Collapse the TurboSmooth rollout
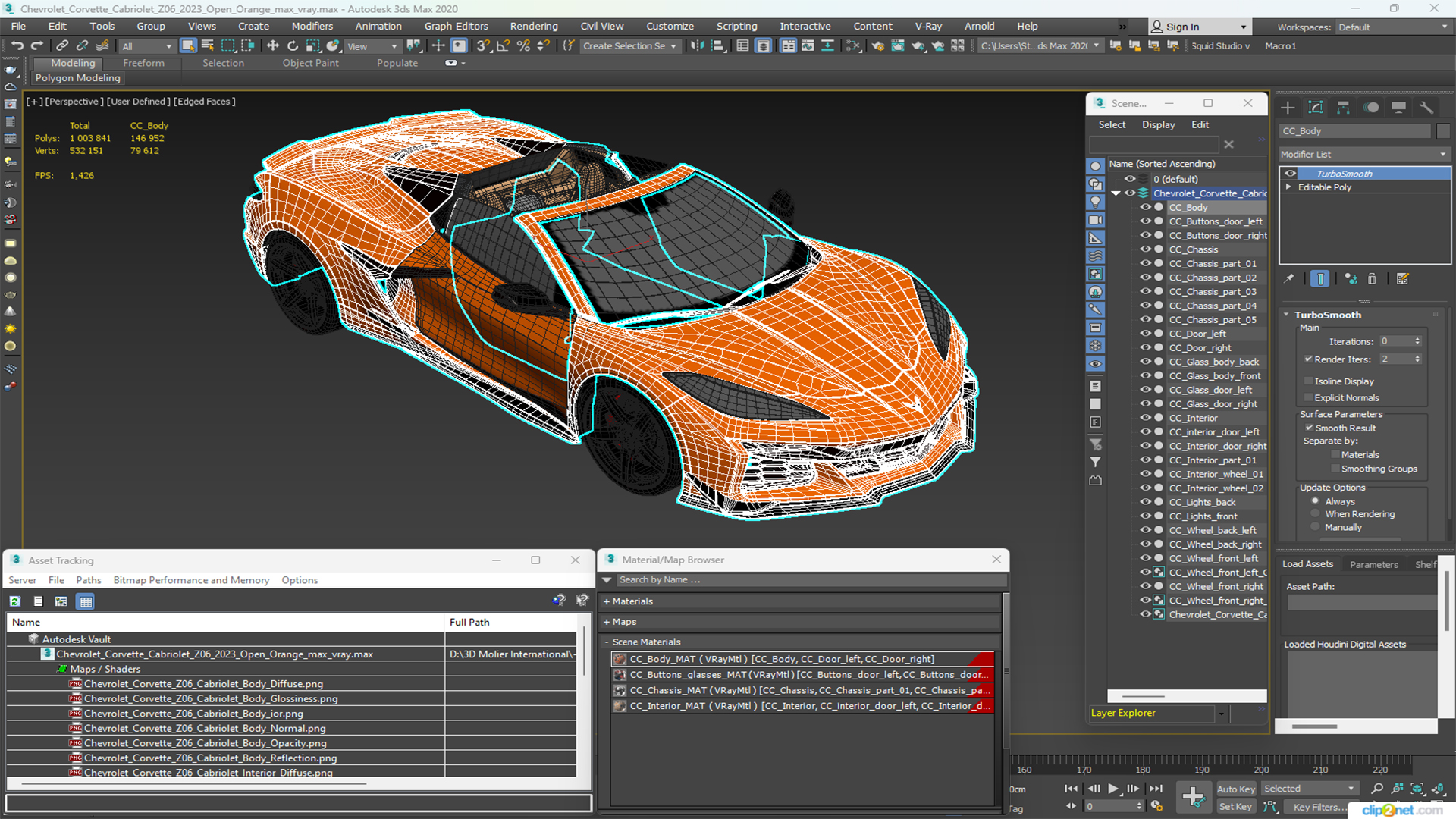The height and width of the screenshot is (819, 1456). 1286,315
